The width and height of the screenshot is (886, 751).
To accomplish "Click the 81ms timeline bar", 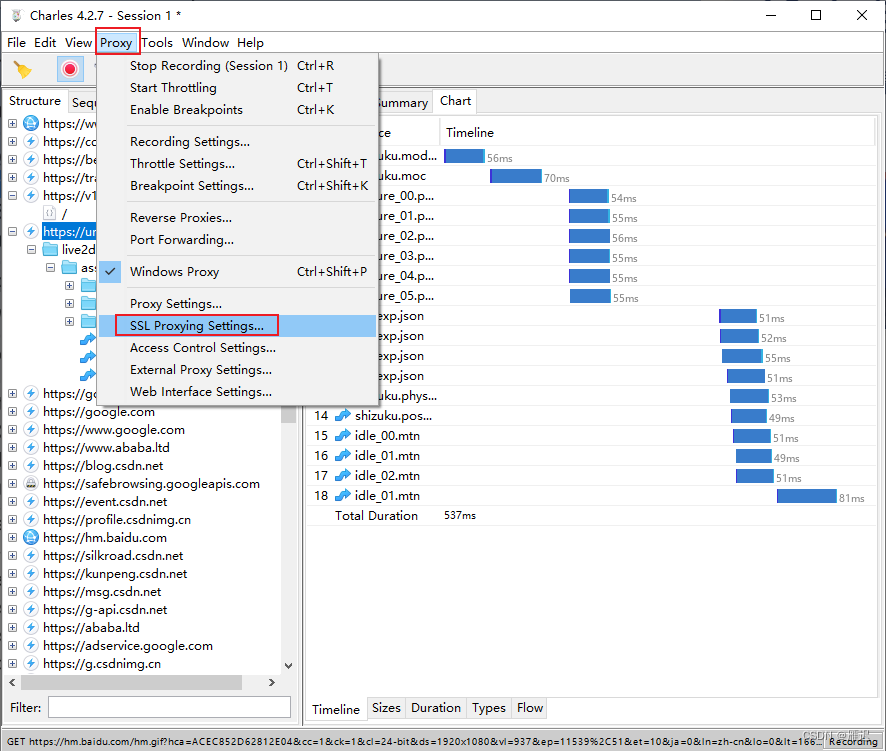I will point(806,496).
